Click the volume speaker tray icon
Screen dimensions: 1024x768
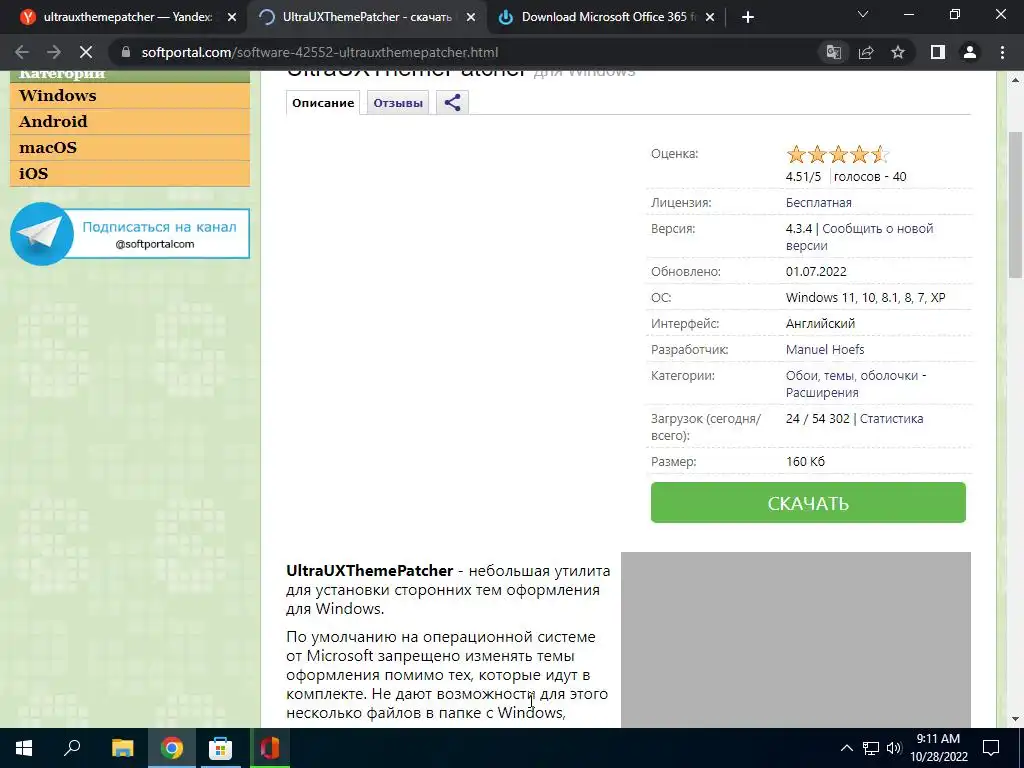(894, 748)
